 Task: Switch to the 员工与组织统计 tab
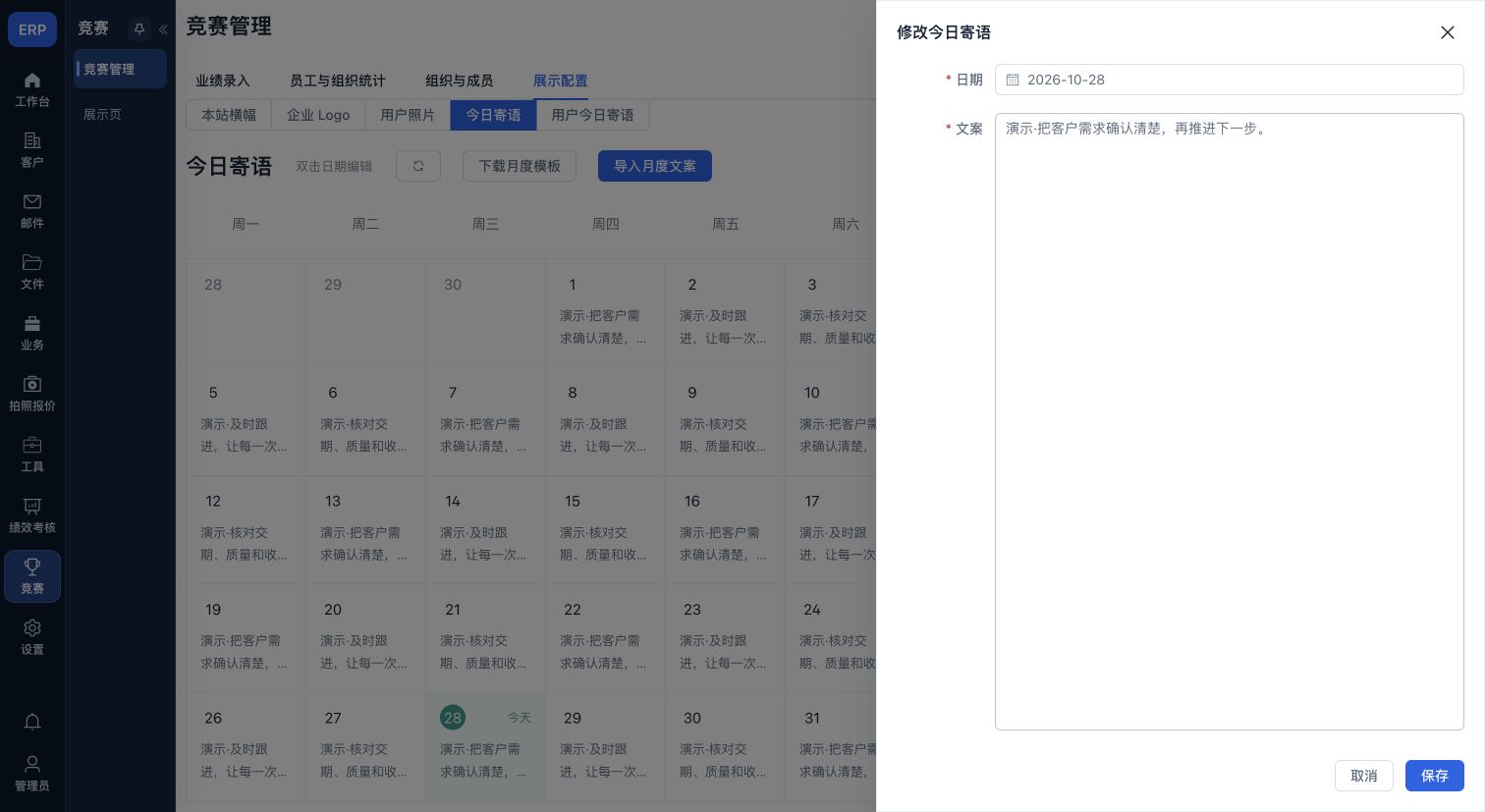coord(338,81)
